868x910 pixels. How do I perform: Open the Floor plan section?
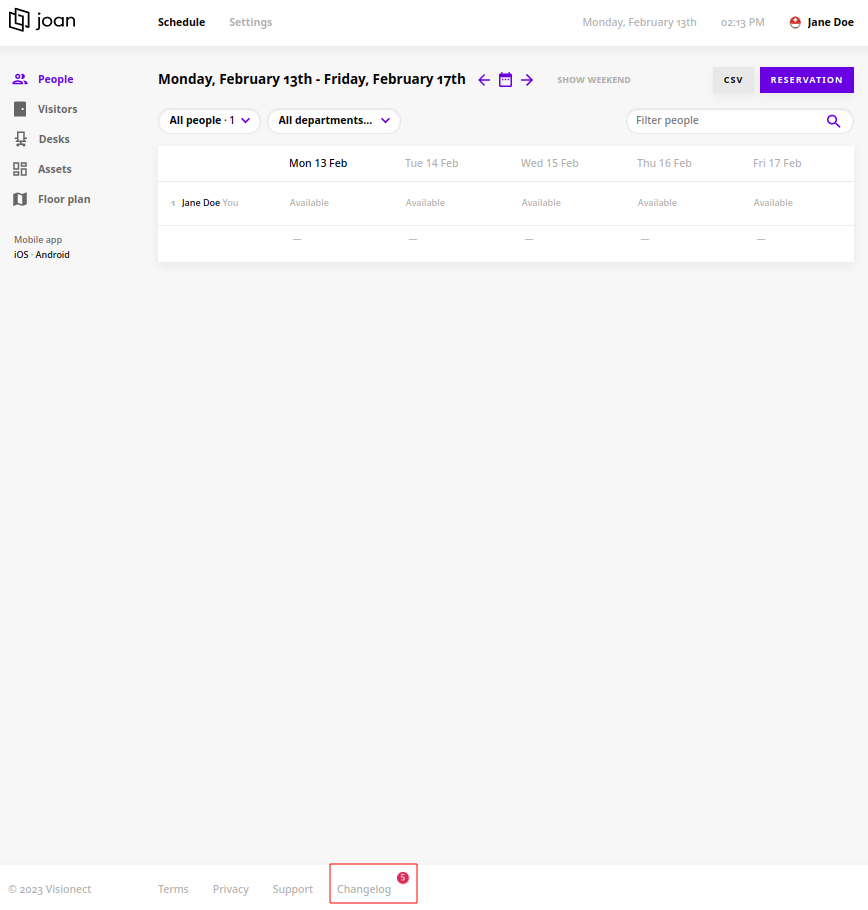coord(52,199)
